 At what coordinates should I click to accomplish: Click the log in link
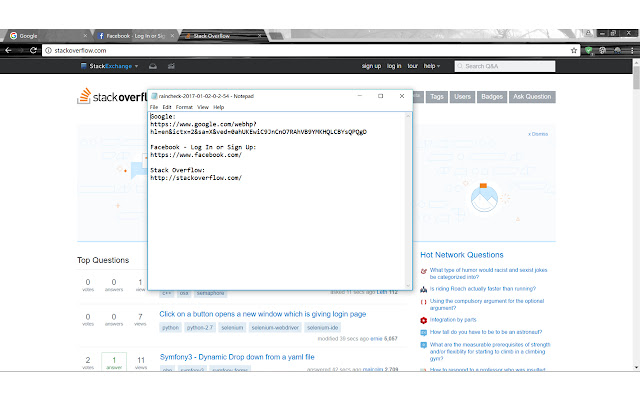click(x=394, y=66)
